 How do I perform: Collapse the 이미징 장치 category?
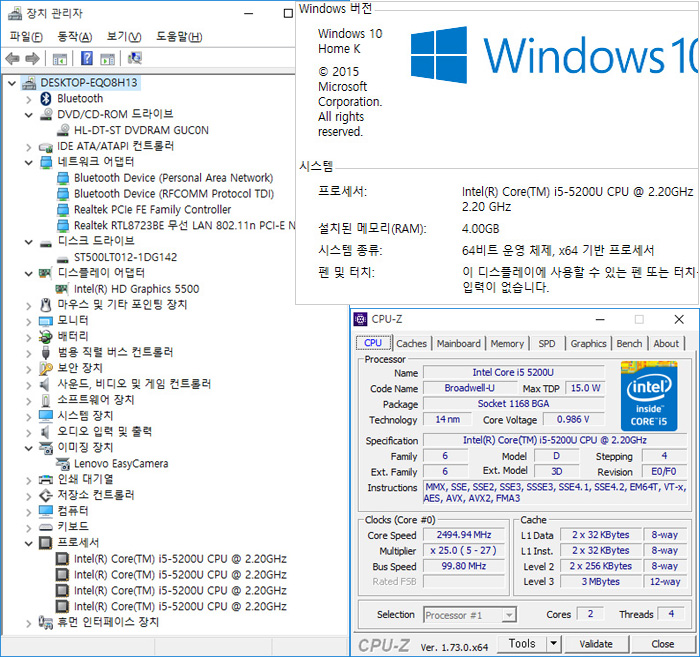(x=29, y=448)
